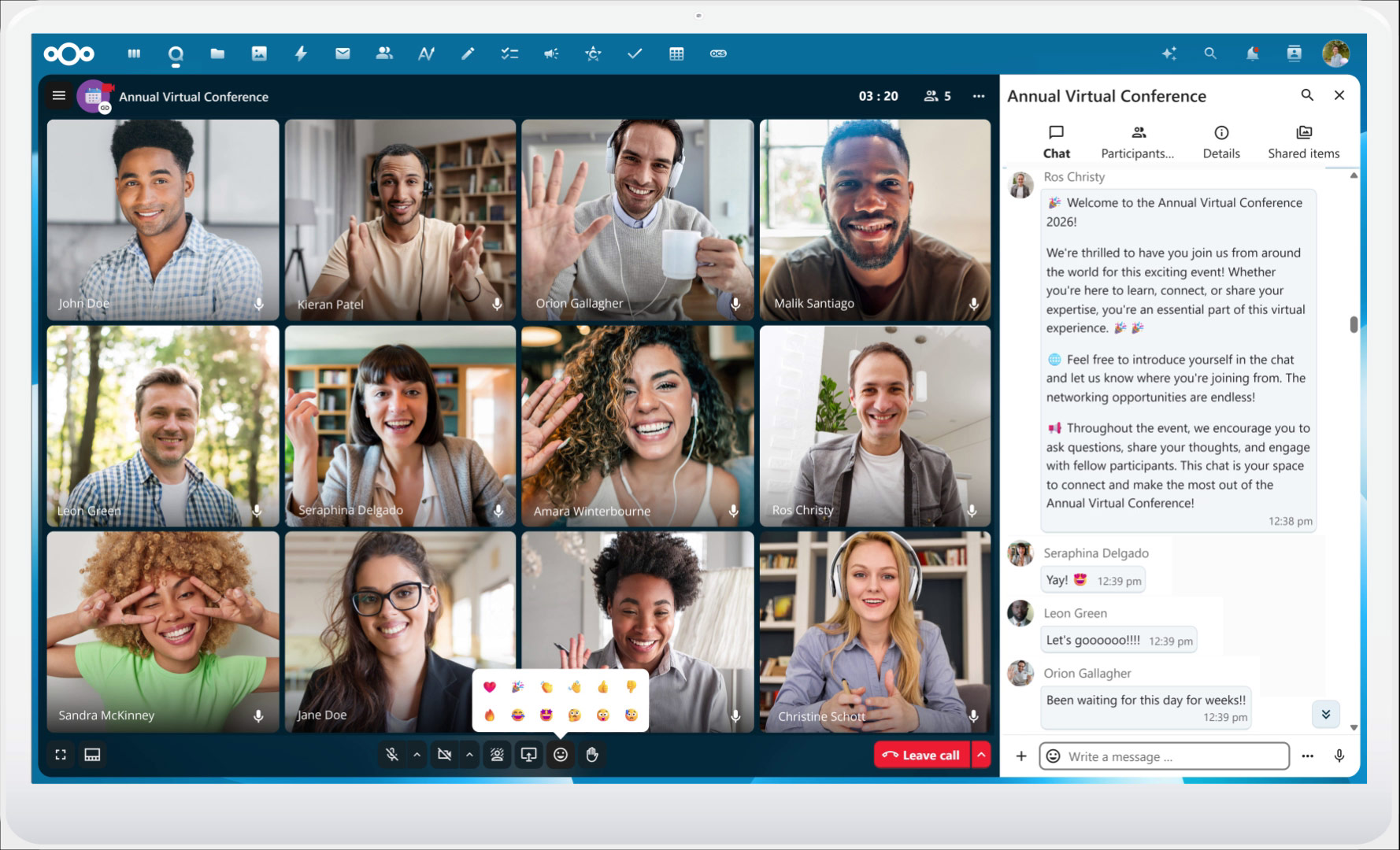Screen dimensions: 1400x850
Task: Expand video device options chevron
Action: coord(469,755)
